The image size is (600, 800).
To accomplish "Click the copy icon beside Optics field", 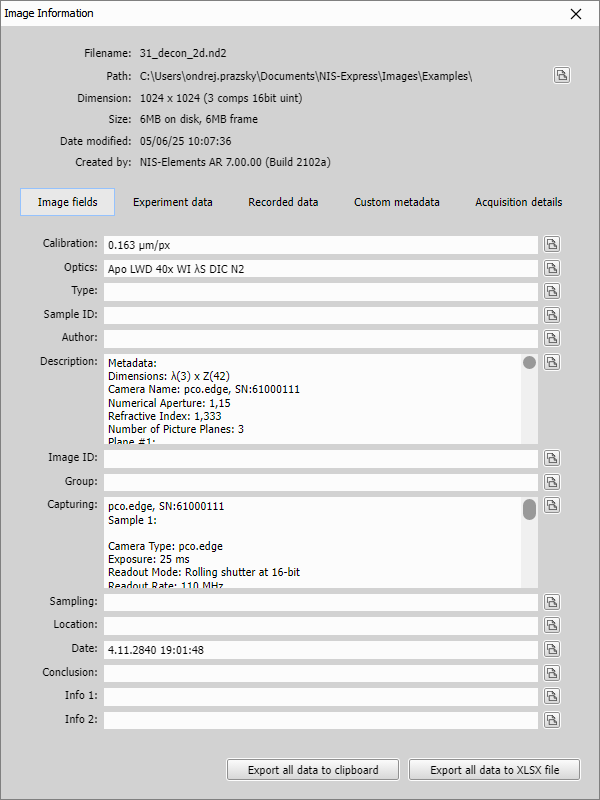I will [x=552, y=268].
